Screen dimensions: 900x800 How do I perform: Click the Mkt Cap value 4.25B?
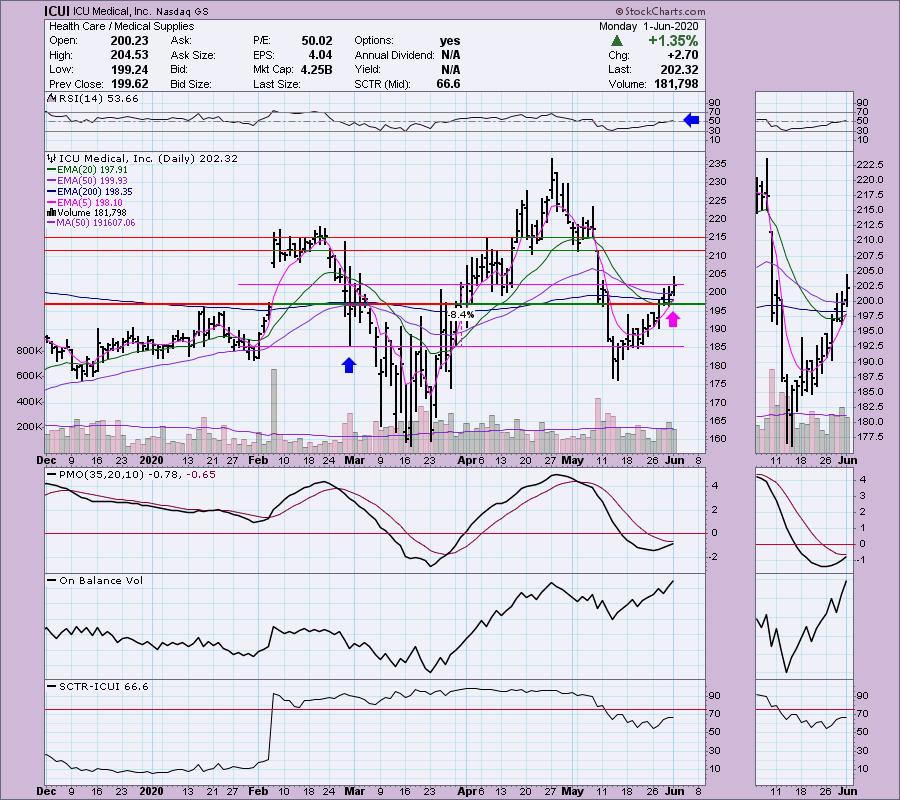(316, 69)
